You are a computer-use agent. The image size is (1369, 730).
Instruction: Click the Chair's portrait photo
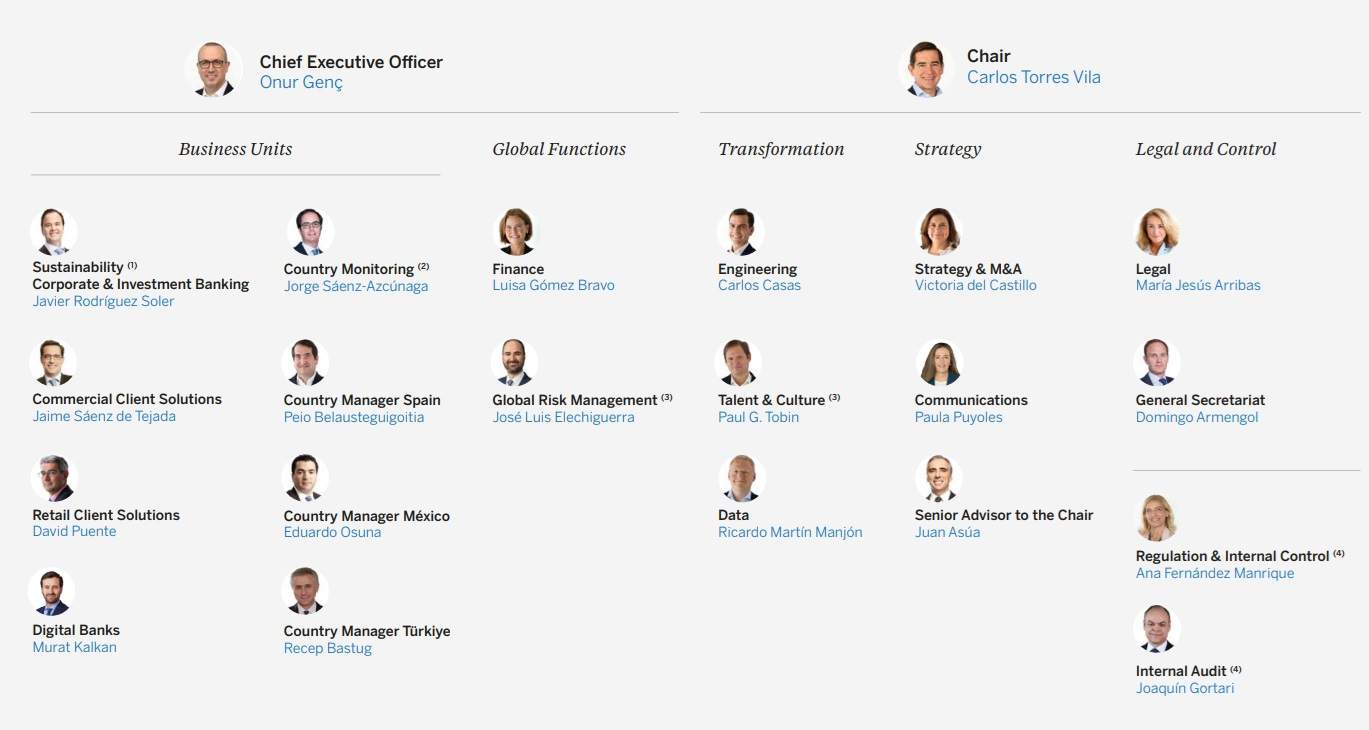(x=926, y=69)
